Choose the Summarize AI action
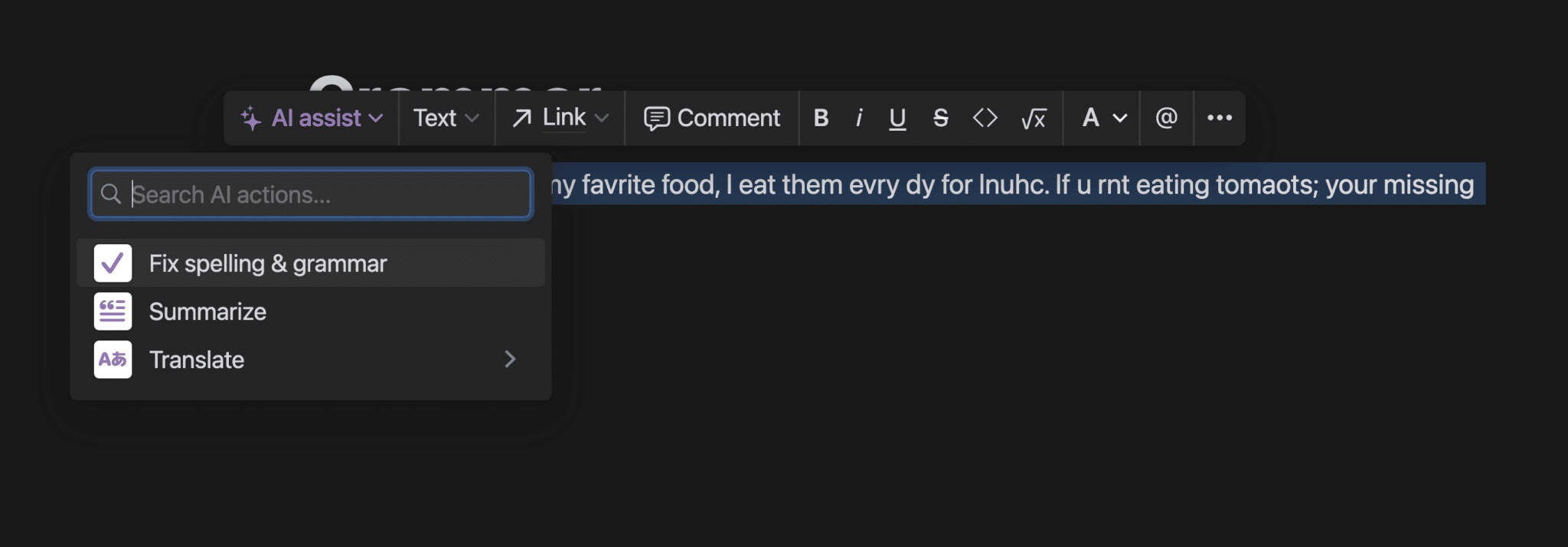This screenshot has width=1568, height=547. pos(207,311)
